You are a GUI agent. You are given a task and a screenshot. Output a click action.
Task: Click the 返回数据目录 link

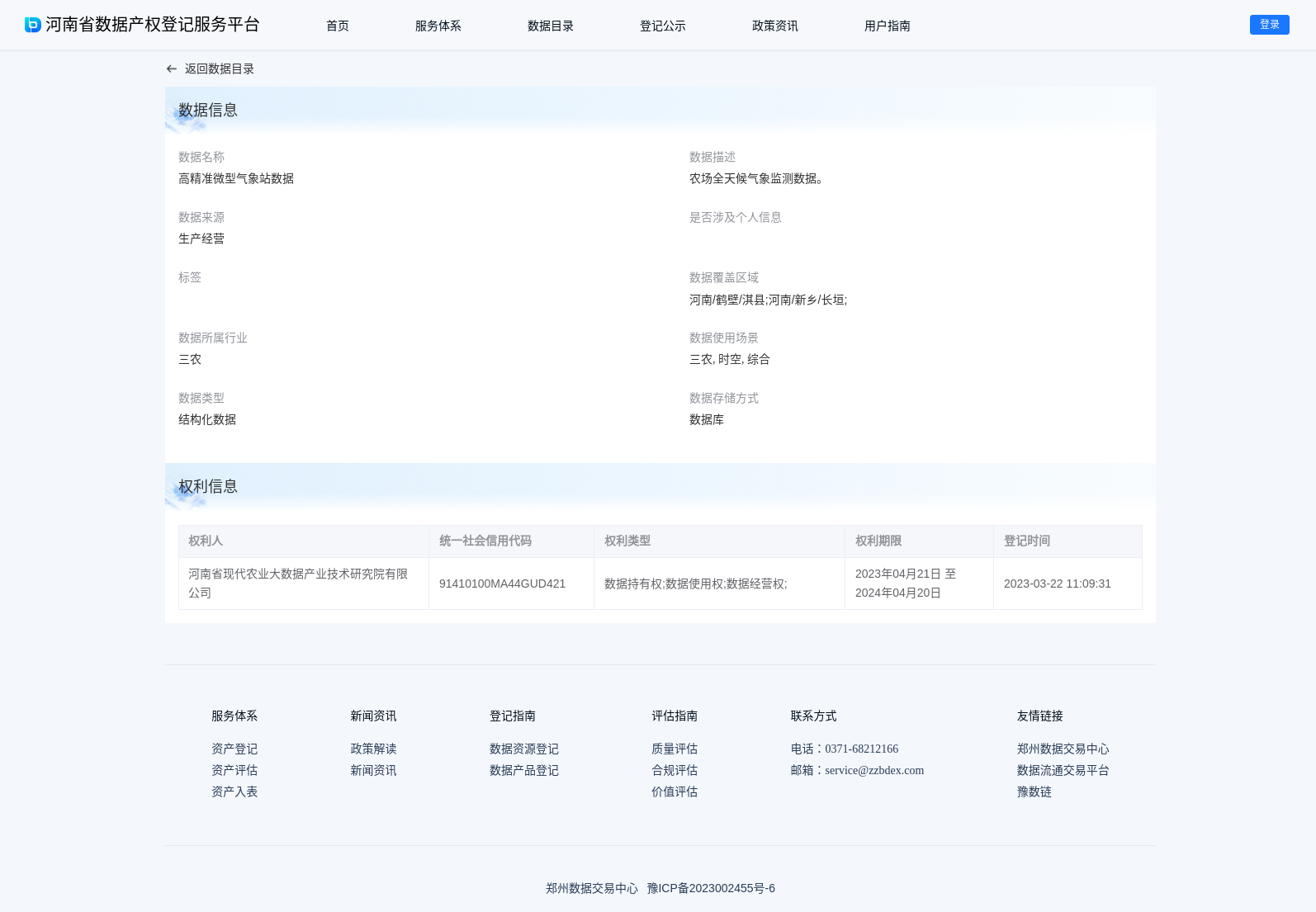coord(220,69)
